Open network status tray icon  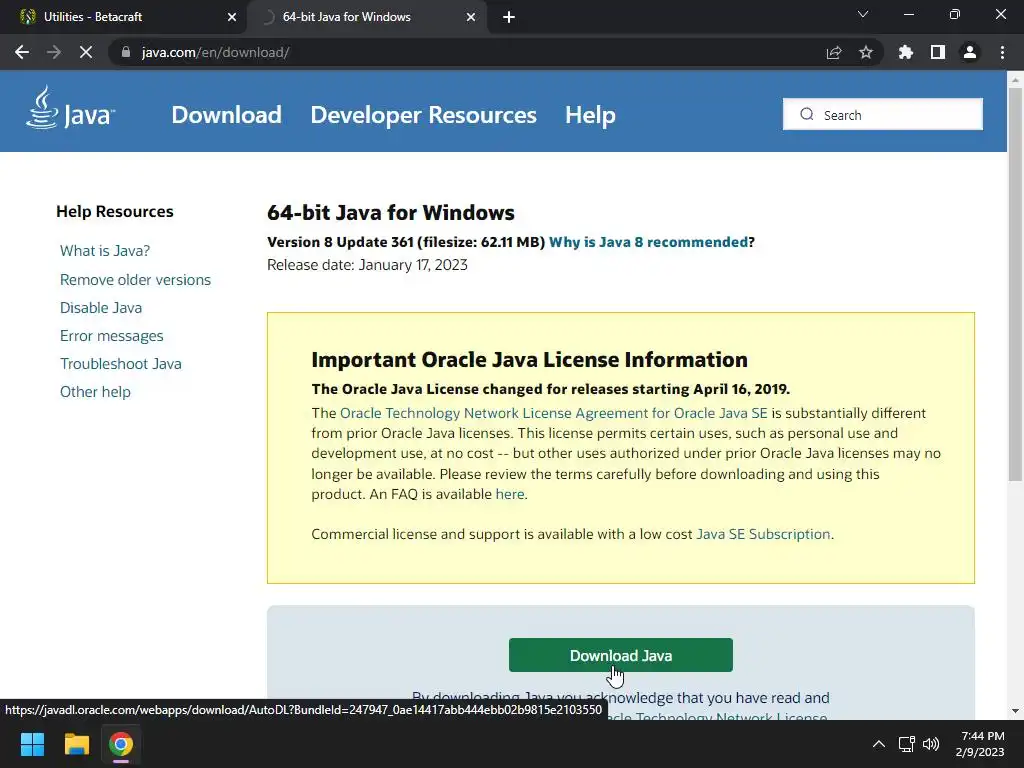coord(906,744)
